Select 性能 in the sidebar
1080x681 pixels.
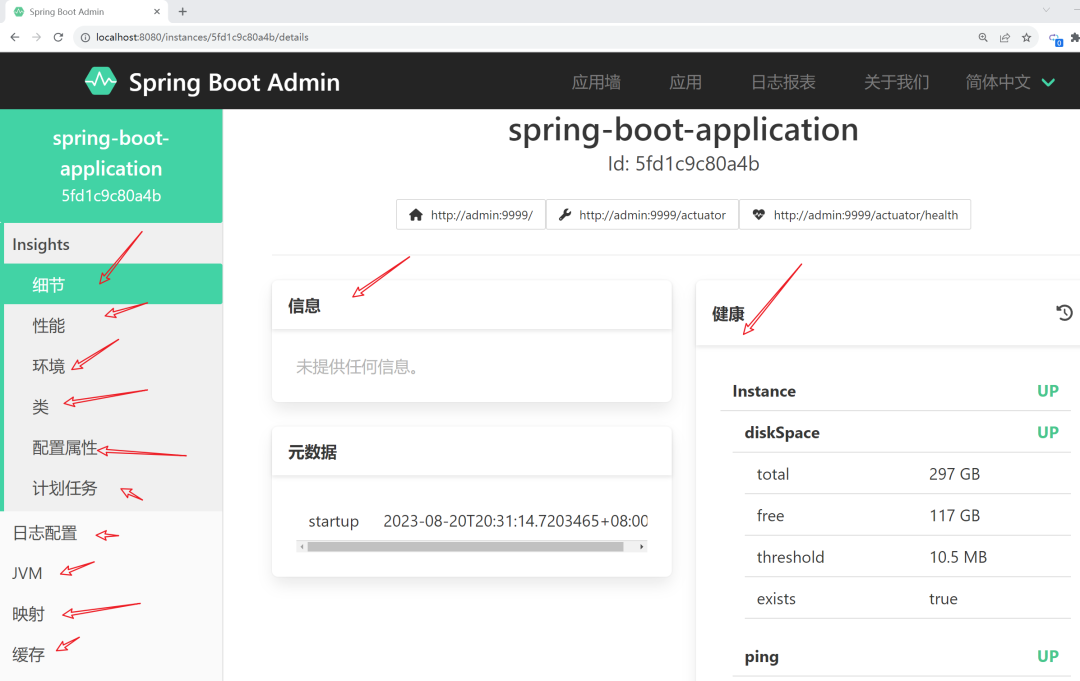[x=113, y=325]
